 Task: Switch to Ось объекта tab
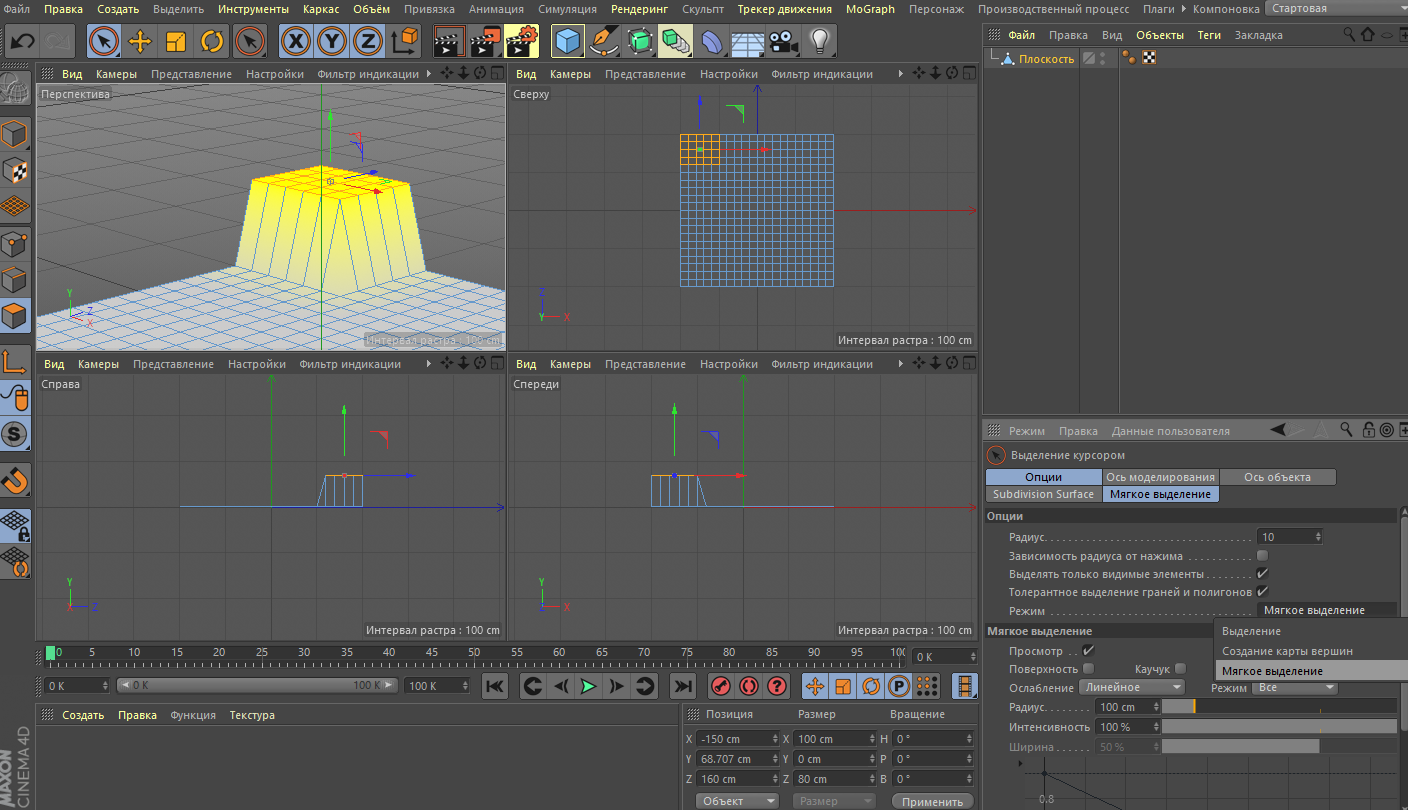pyautogui.click(x=1278, y=477)
